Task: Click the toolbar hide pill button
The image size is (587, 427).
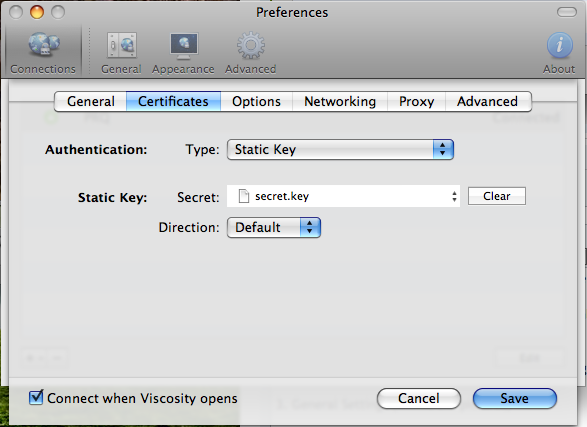Action: tap(567, 12)
